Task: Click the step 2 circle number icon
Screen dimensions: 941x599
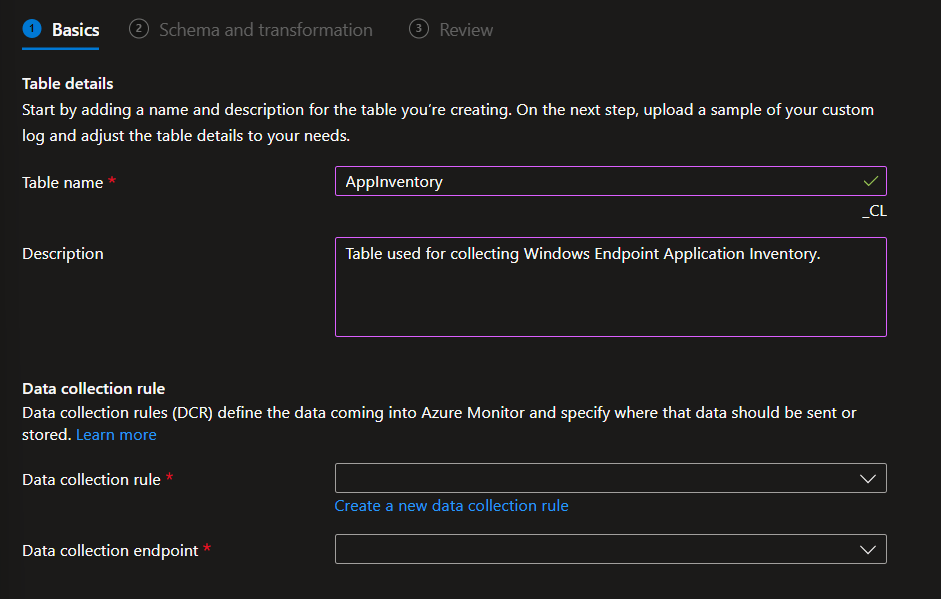Action: pyautogui.click(x=138, y=29)
